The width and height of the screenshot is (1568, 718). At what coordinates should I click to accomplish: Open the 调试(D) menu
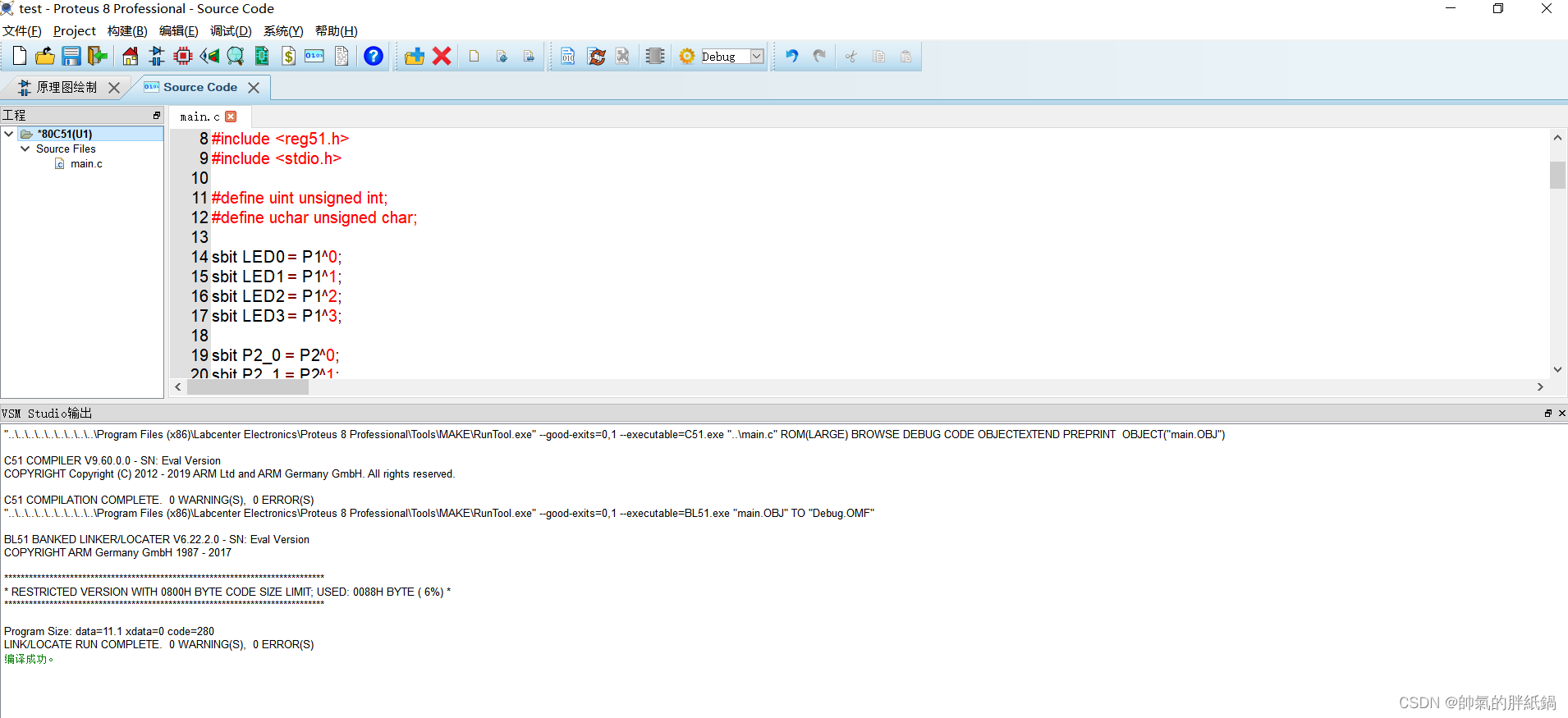(x=231, y=31)
